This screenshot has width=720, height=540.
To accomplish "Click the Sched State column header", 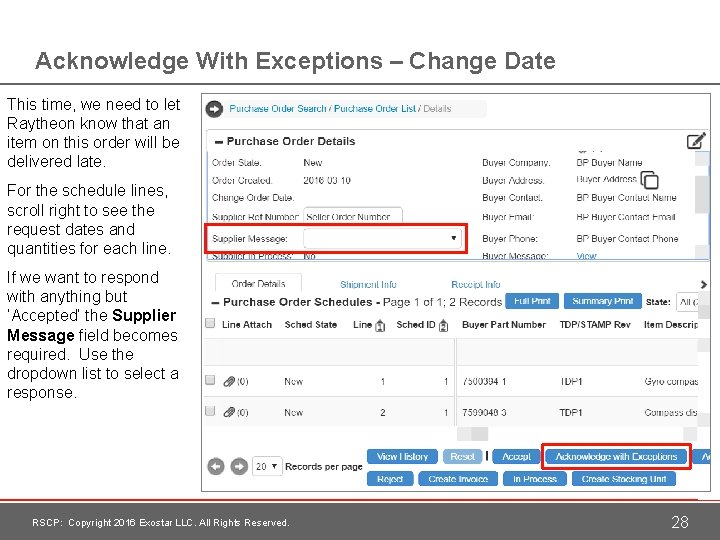I will click(x=310, y=325).
